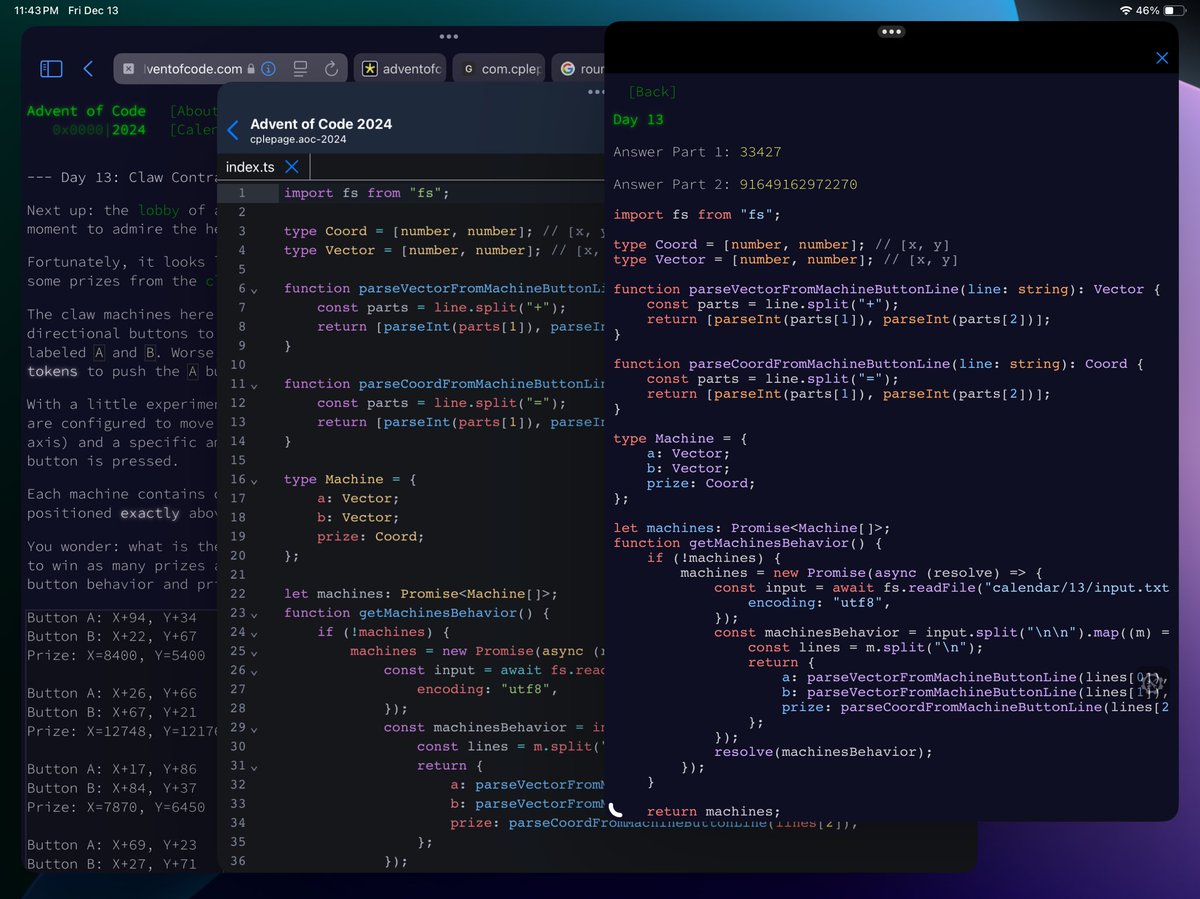Click 'return machines;' in preview
The width and height of the screenshot is (1200, 899).
[713, 812]
